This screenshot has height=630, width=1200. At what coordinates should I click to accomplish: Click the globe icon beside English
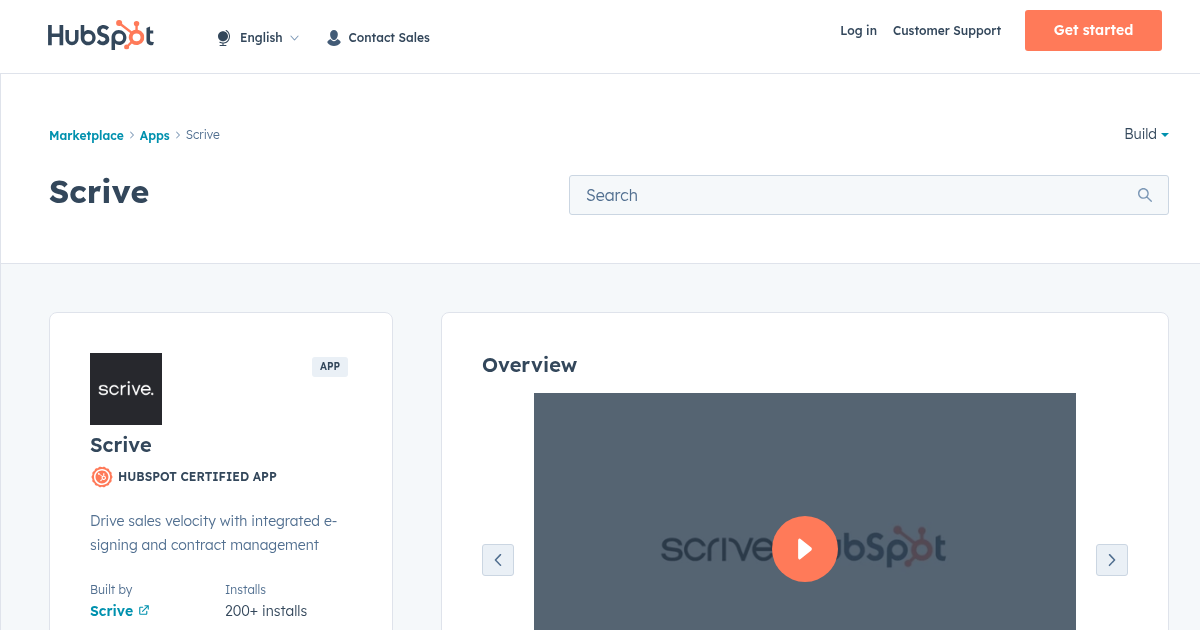click(222, 37)
